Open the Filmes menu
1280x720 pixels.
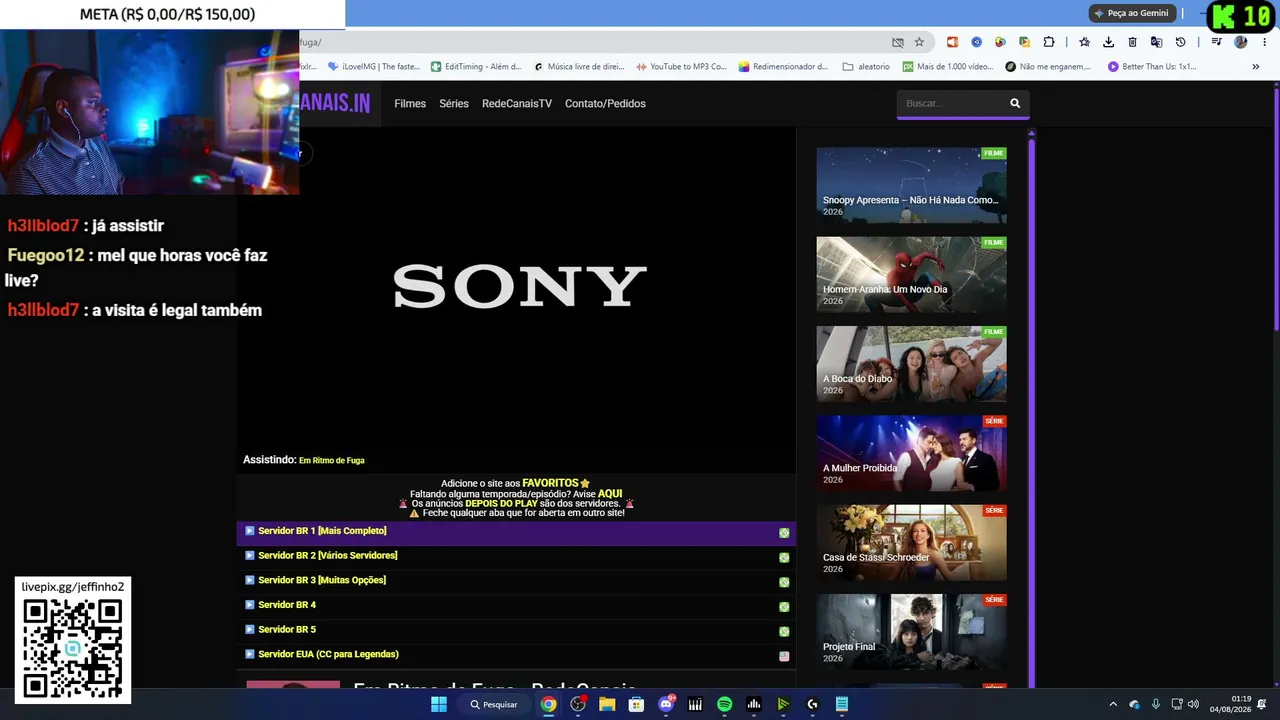coord(410,103)
